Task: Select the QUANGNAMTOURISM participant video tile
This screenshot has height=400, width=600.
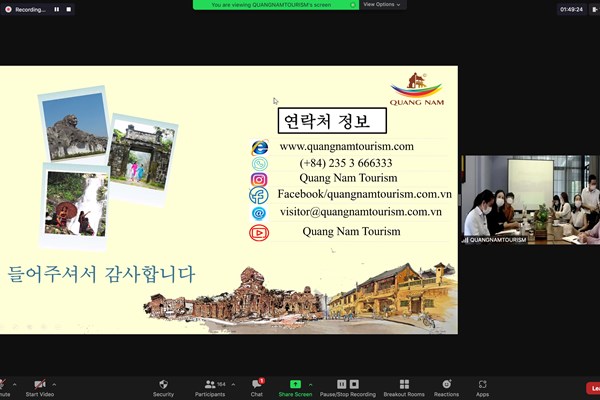Action: (x=530, y=199)
